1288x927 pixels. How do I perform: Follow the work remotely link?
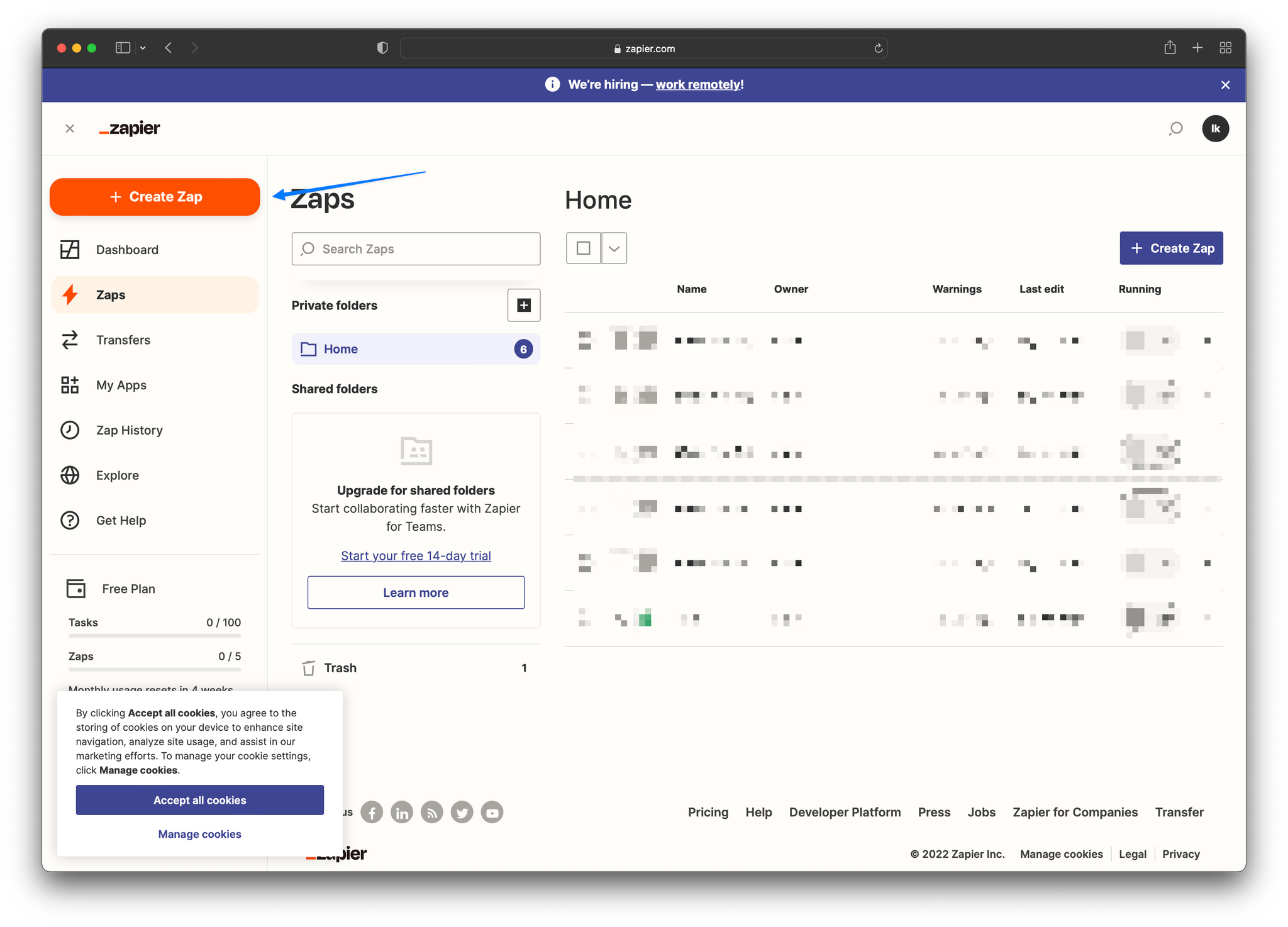pyautogui.click(x=699, y=84)
